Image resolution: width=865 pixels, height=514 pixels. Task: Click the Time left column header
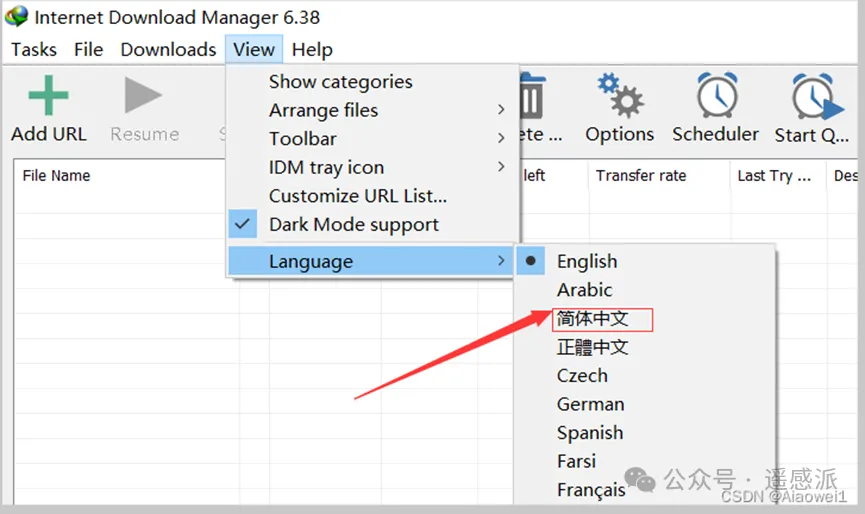click(x=533, y=175)
